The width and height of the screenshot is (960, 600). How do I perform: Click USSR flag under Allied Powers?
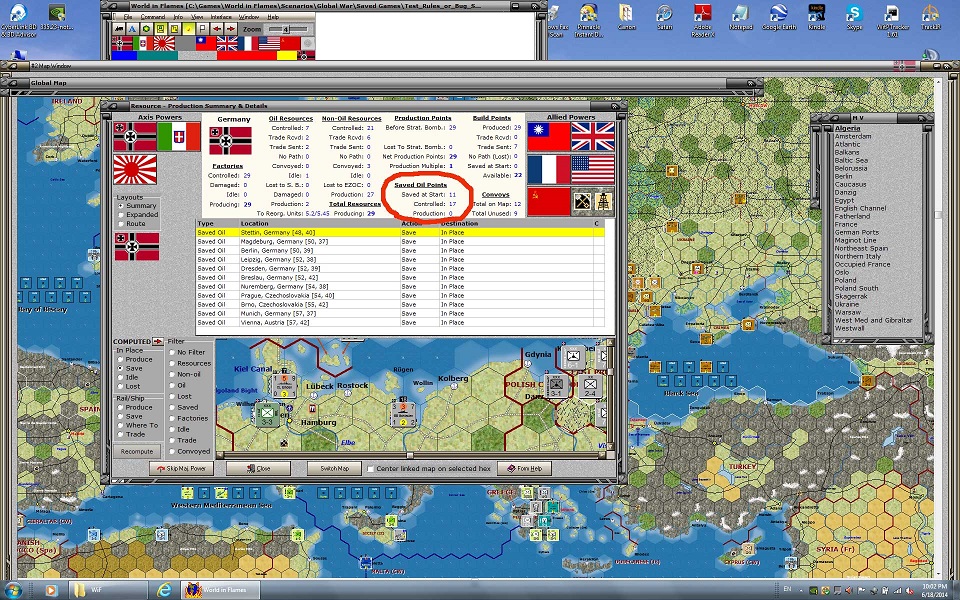pos(549,201)
